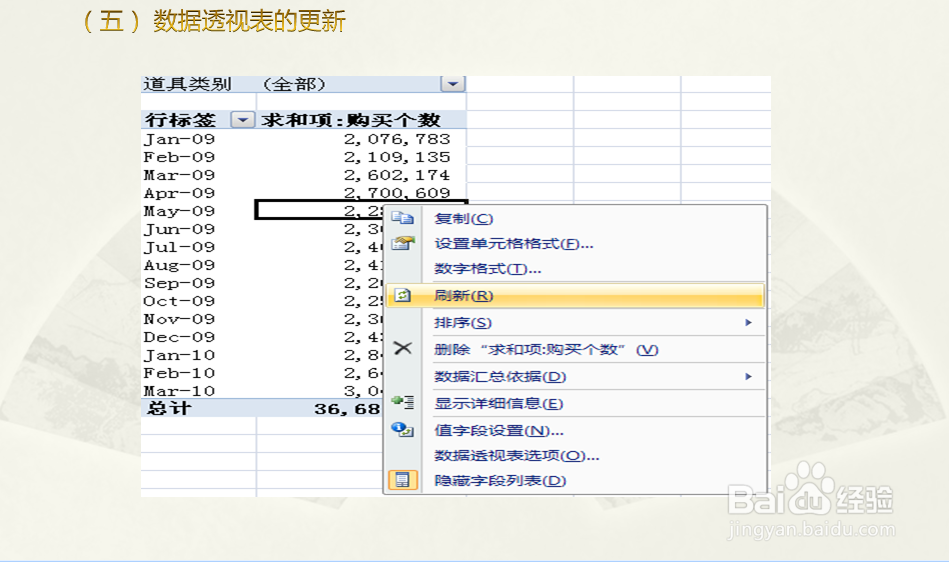Click the show details icon

click(x=402, y=402)
